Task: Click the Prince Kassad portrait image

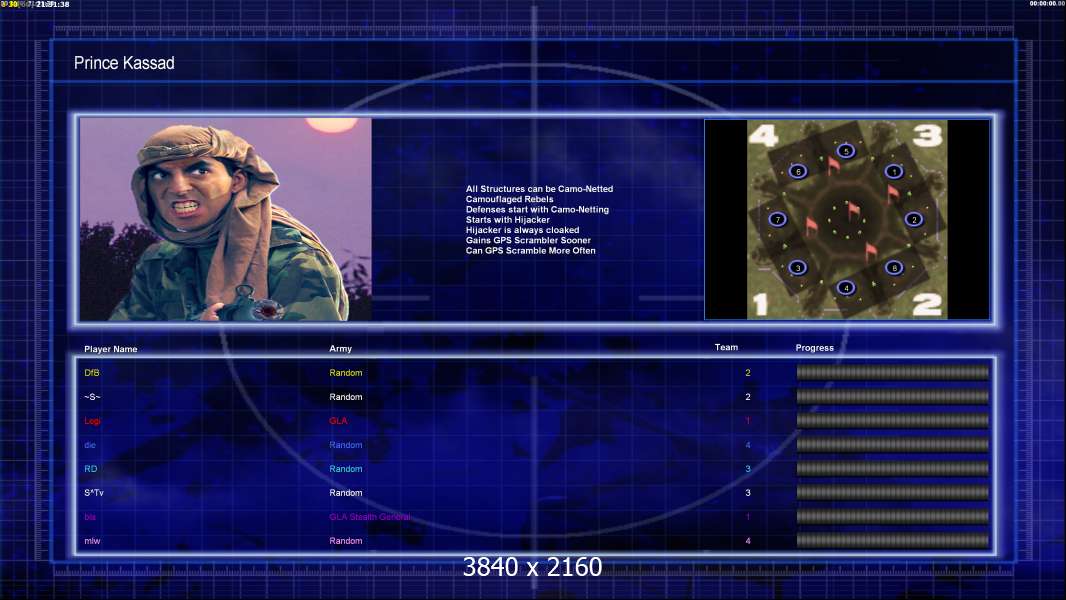Action: point(226,219)
